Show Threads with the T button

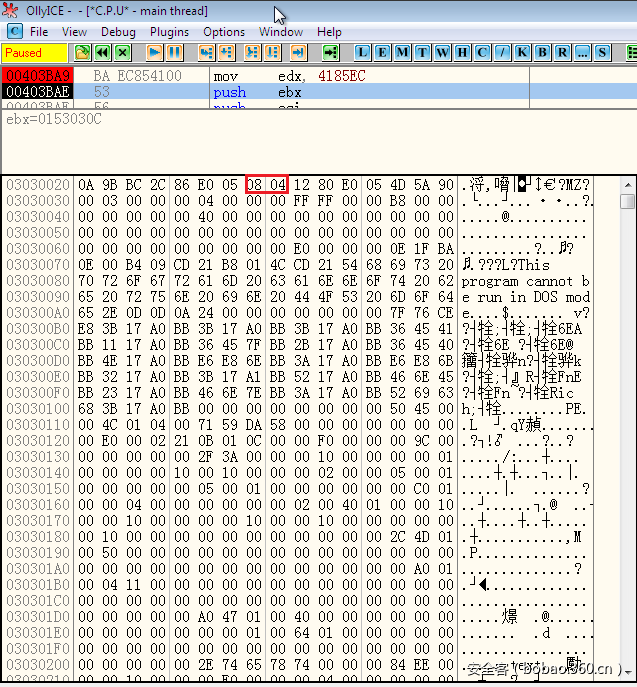pos(423,53)
